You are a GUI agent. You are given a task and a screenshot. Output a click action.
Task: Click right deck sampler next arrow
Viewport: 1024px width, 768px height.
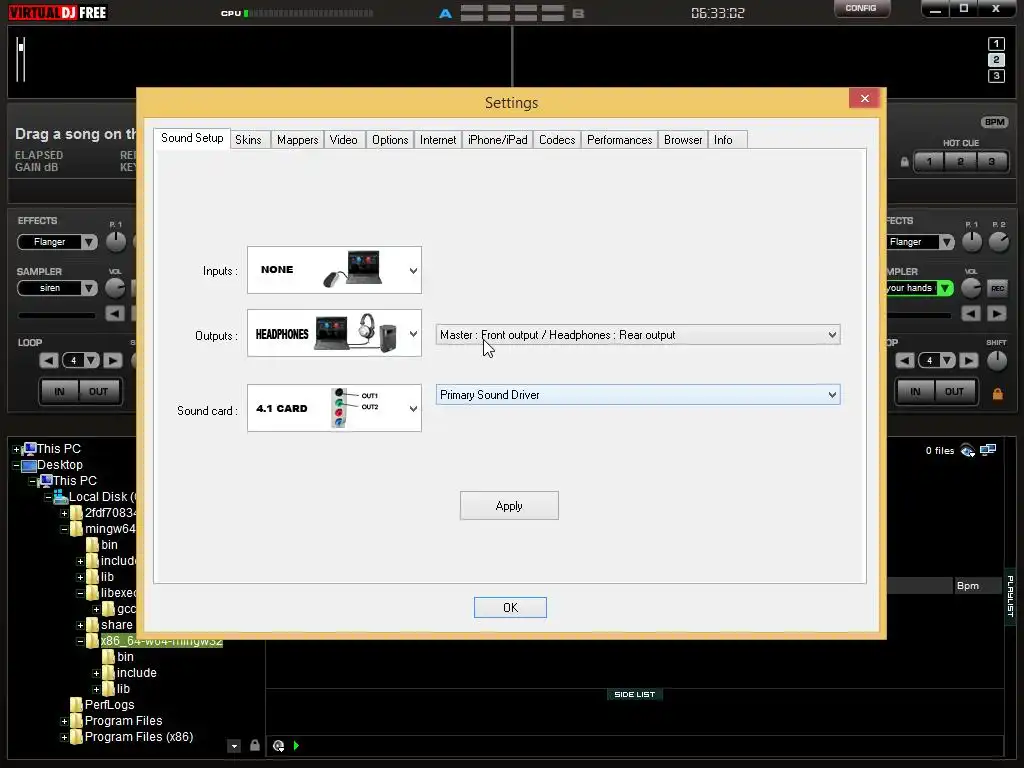[x=997, y=314]
